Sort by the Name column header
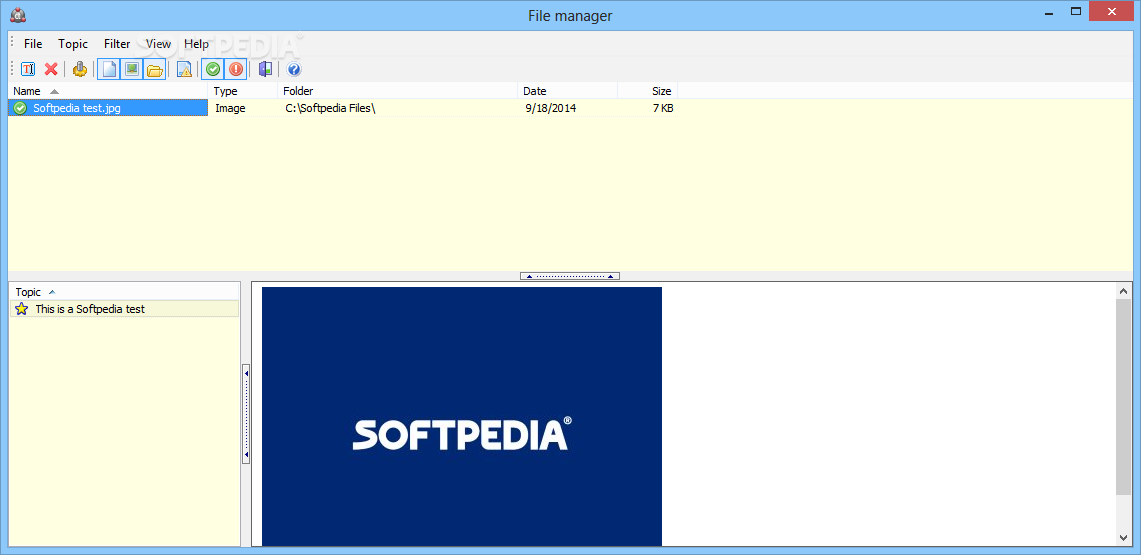 (x=108, y=91)
